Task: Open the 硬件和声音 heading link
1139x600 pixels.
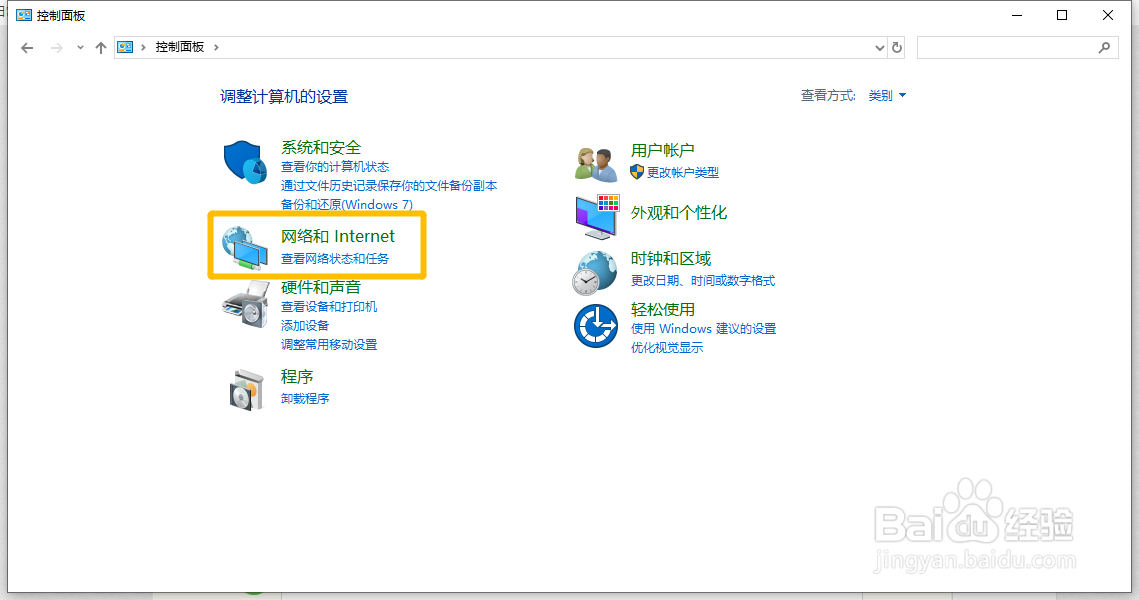Action: 321,288
